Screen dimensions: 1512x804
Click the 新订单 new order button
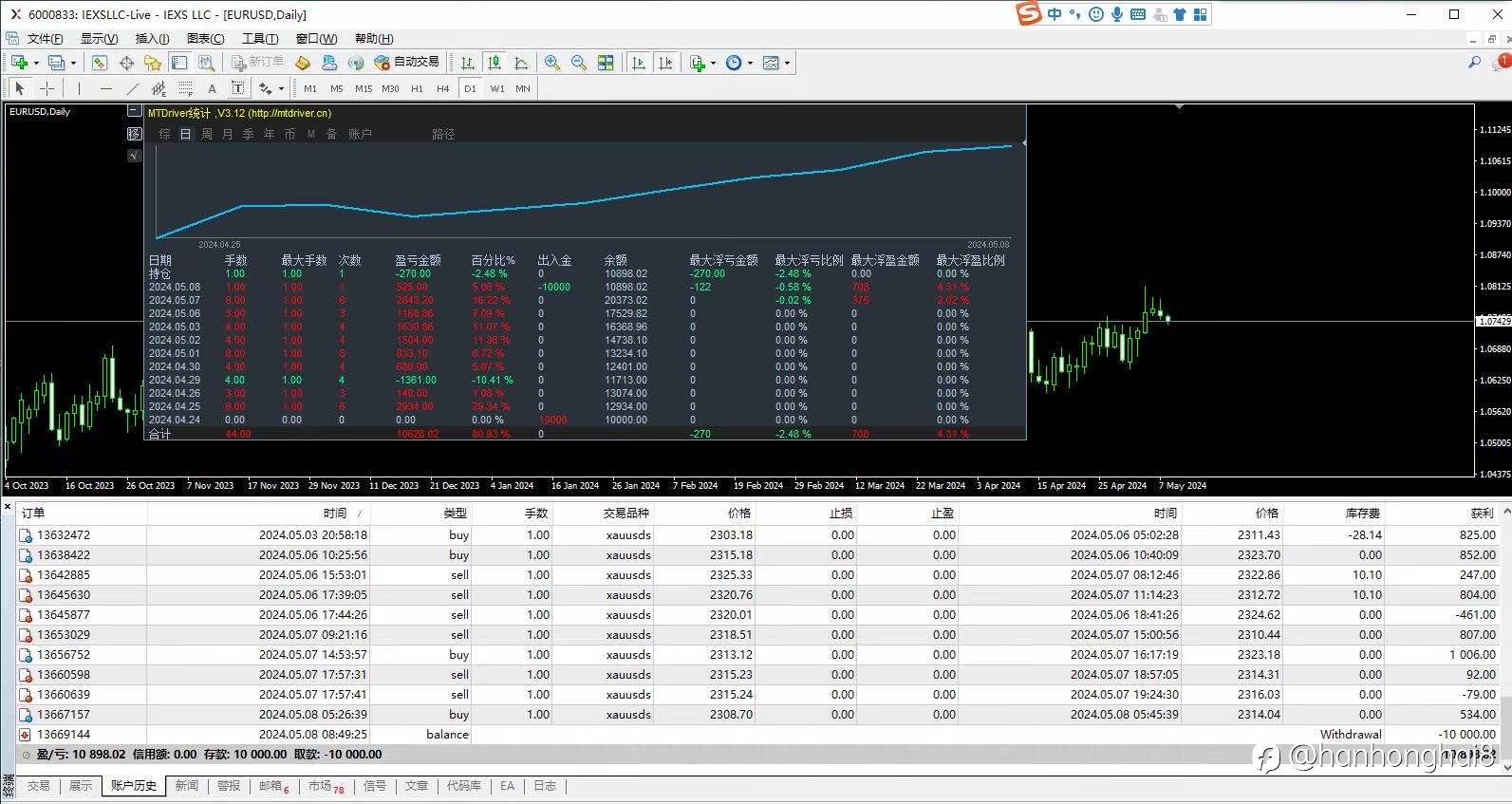[258, 62]
